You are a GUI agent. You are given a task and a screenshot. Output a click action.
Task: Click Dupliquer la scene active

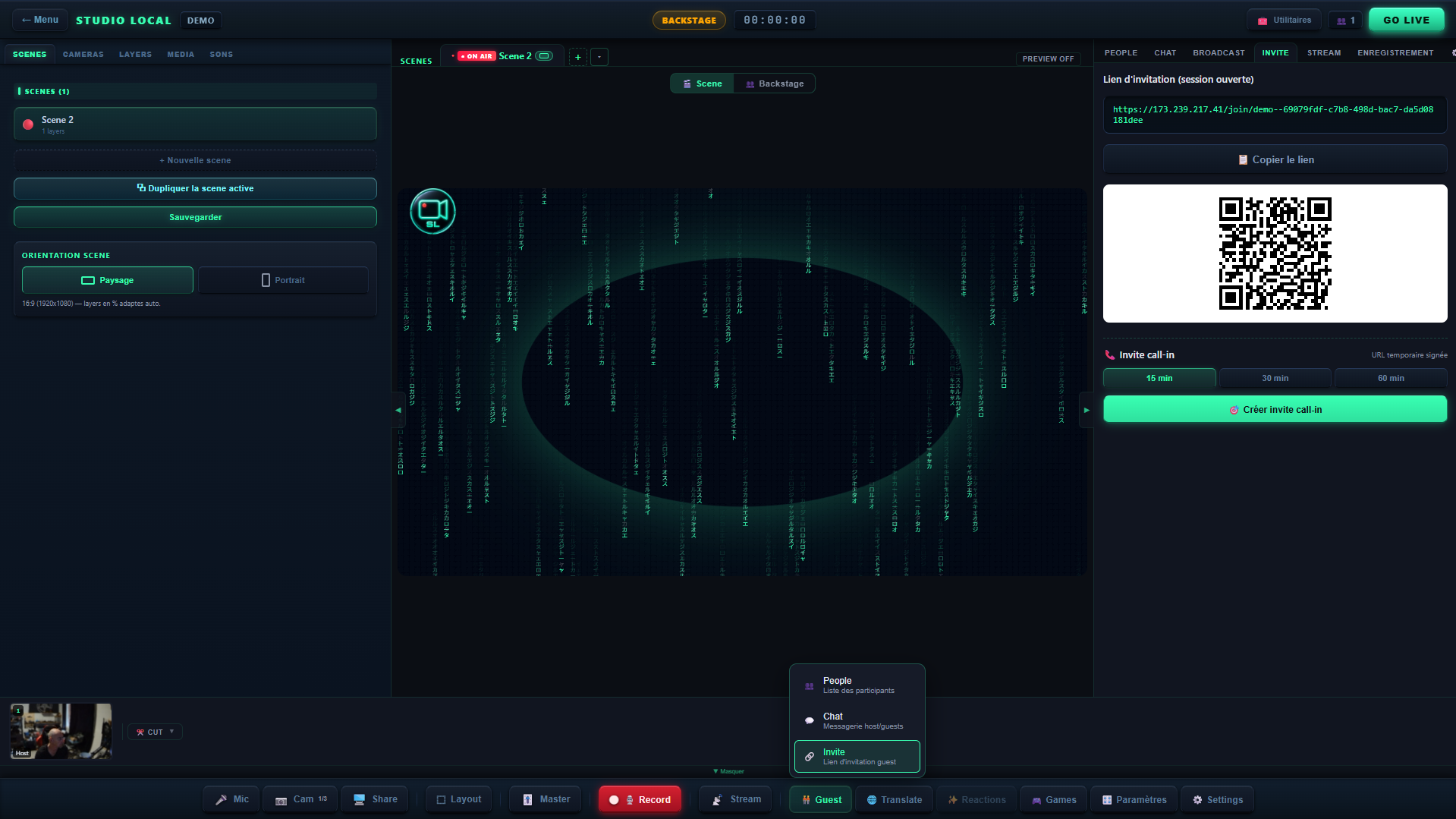(195, 188)
